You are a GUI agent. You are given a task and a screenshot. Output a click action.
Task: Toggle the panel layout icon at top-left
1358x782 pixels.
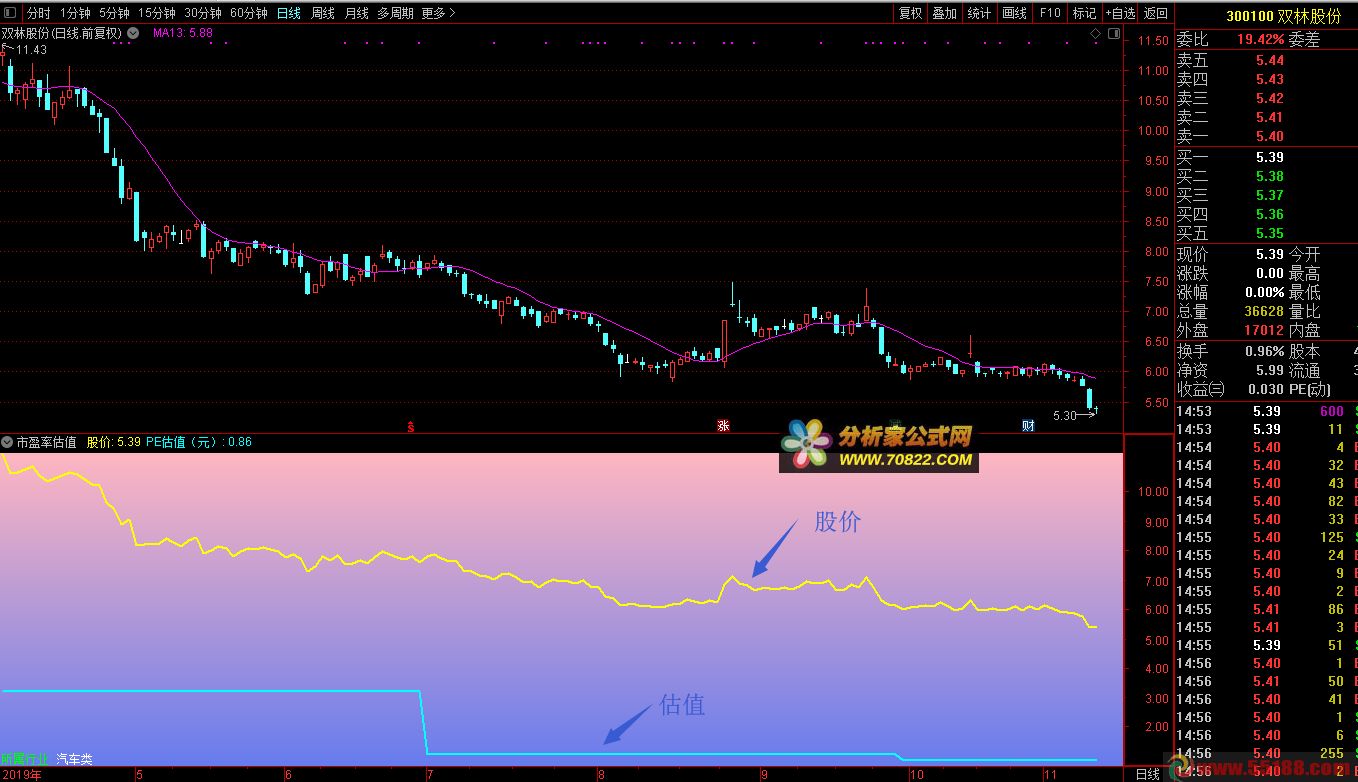(10, 13)
